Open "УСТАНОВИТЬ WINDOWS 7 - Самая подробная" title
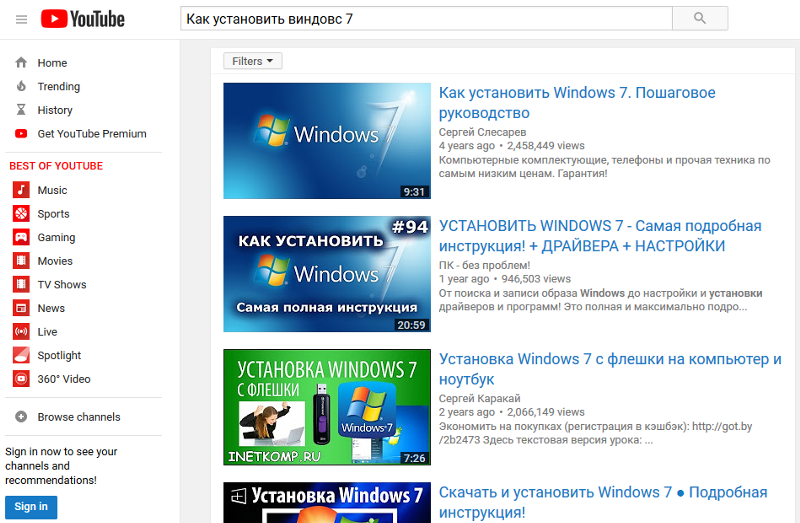The width and height of the screenshot is (800, 523). point(600,236)
